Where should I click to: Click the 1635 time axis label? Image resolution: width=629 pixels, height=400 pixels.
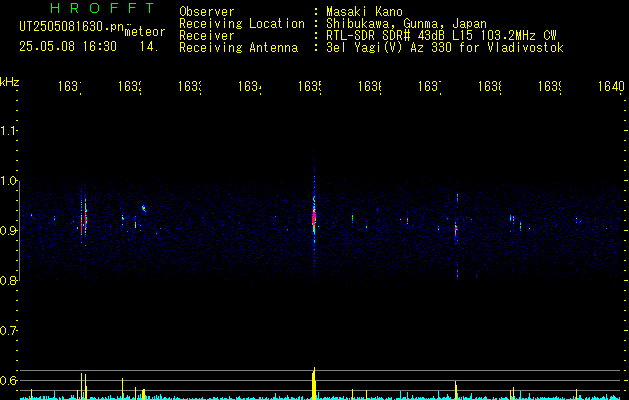310,86
